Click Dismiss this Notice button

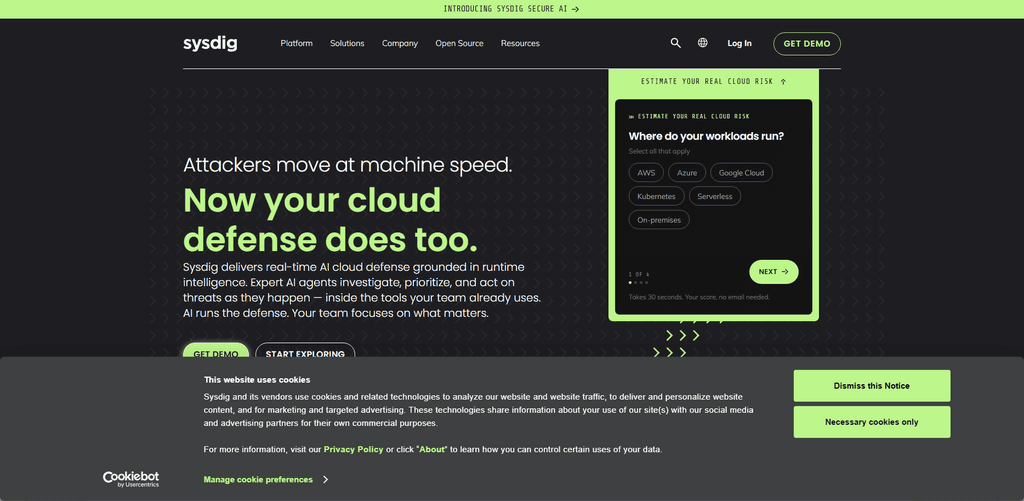click(872, 386)
